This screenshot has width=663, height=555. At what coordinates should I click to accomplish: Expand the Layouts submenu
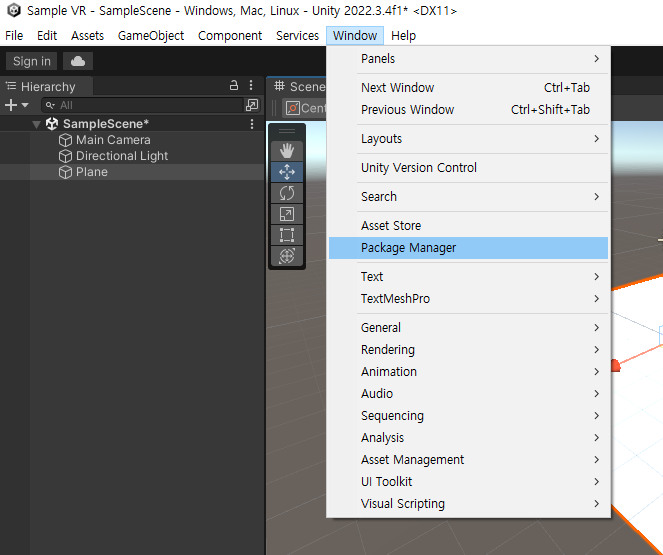click(x=468, y=139)
